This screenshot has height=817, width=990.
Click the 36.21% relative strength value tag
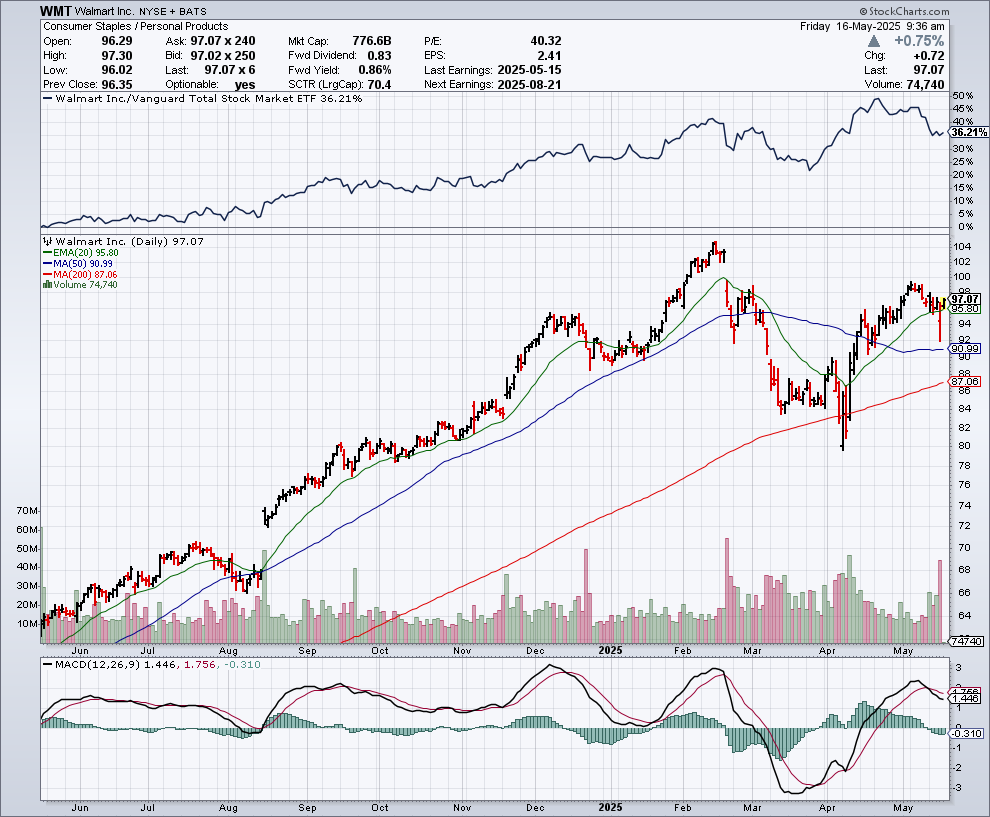point(969,133)
